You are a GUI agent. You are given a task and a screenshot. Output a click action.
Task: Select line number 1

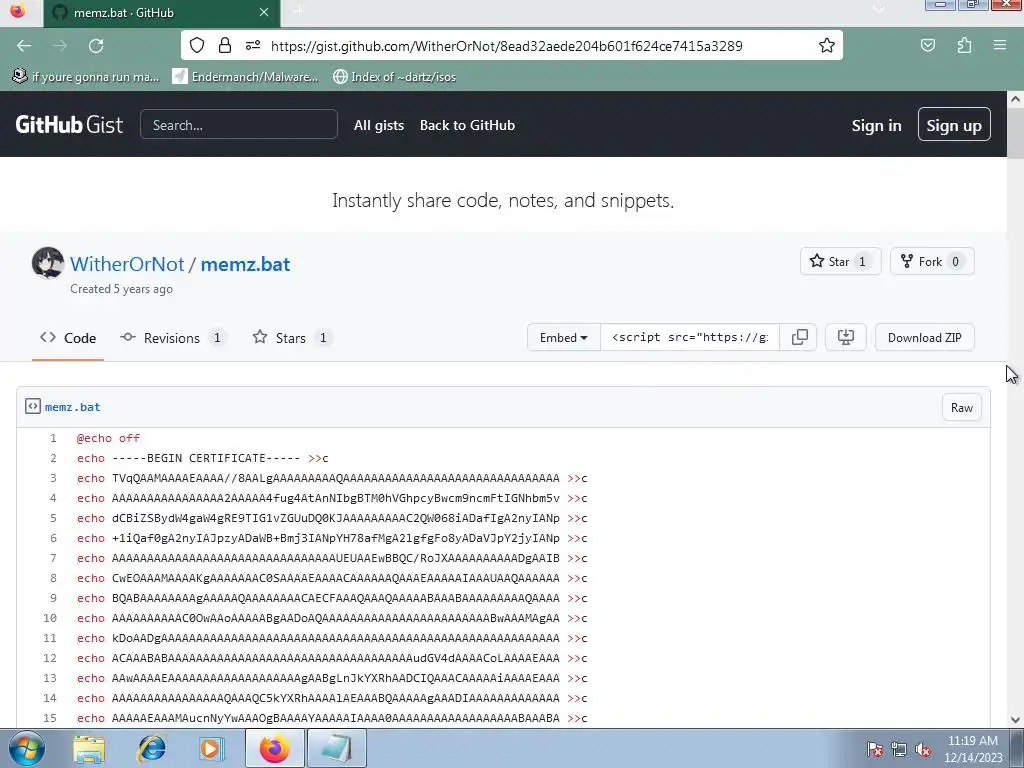53,438
